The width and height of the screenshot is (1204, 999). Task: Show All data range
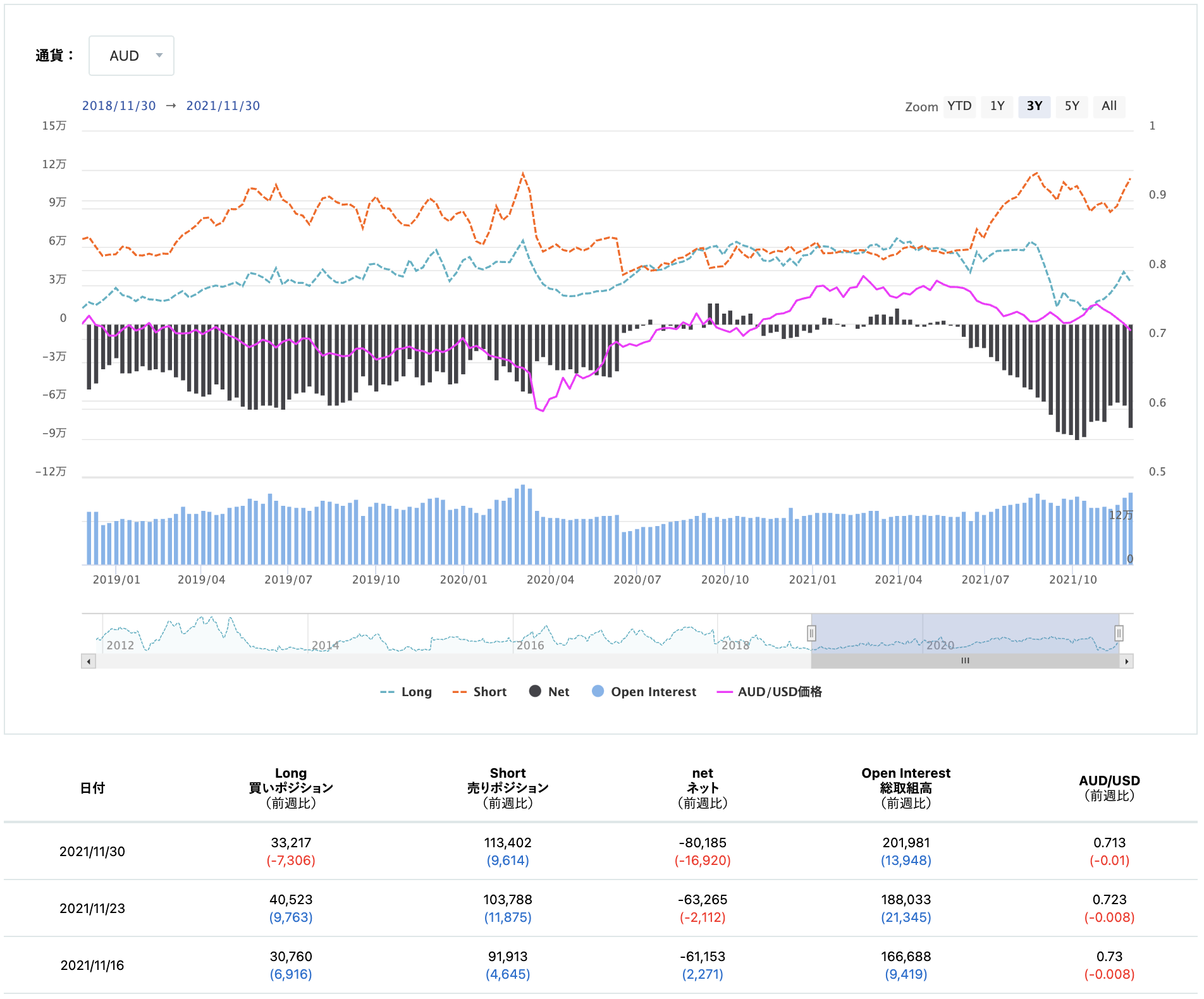pyautogui.click(x=1109, y=106)
